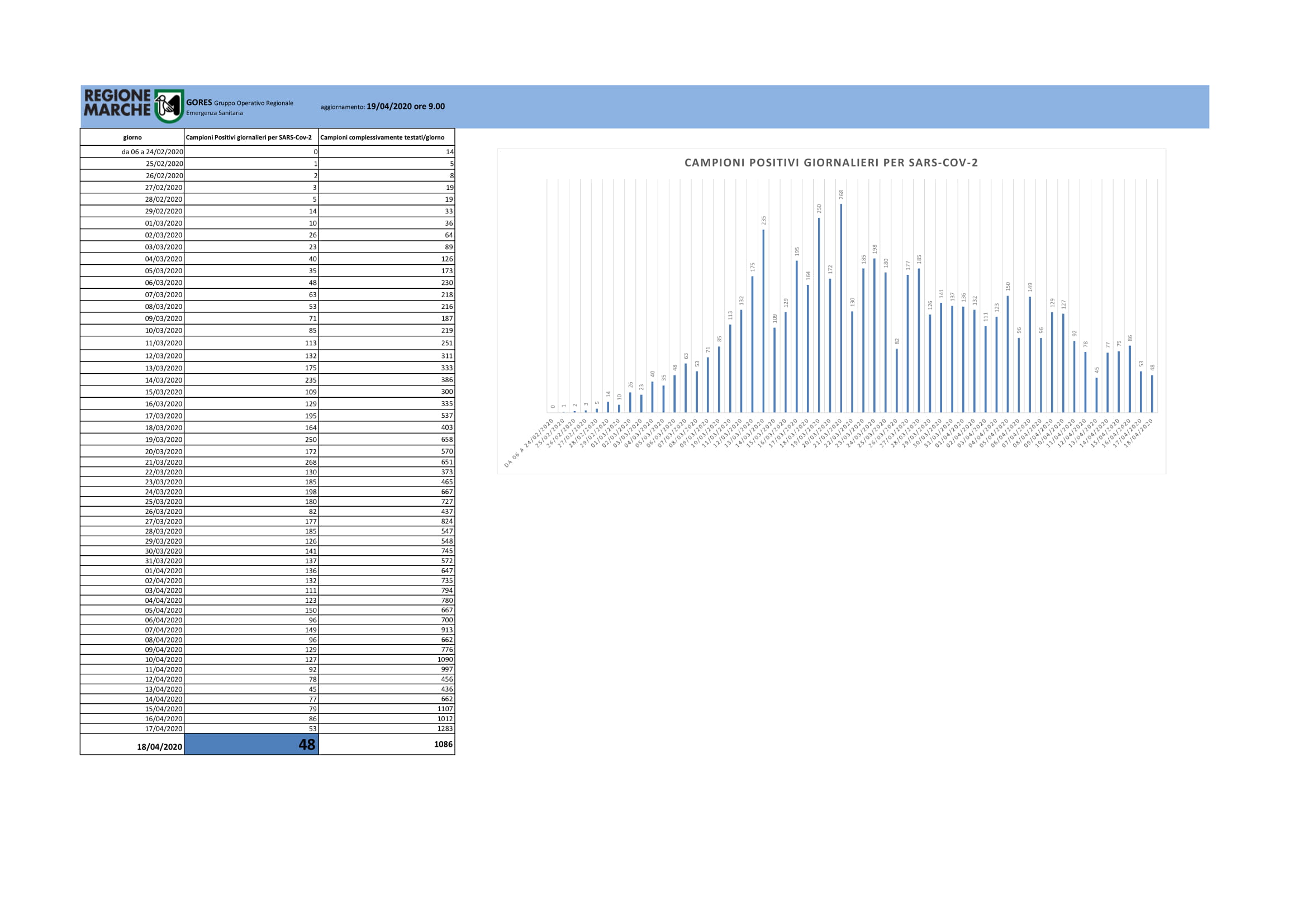Select the chart bar labeled 235
The width and height of the screenshot is (1307, 924).
click(x=763, y=321)
